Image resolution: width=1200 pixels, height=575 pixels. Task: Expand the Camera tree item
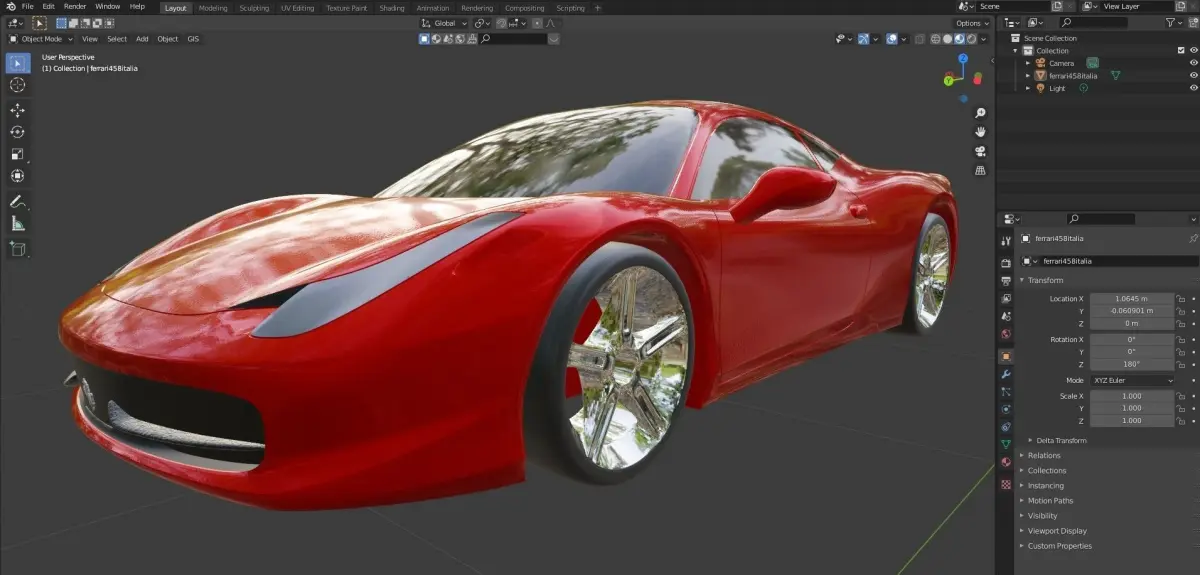tap(1027, 63)
